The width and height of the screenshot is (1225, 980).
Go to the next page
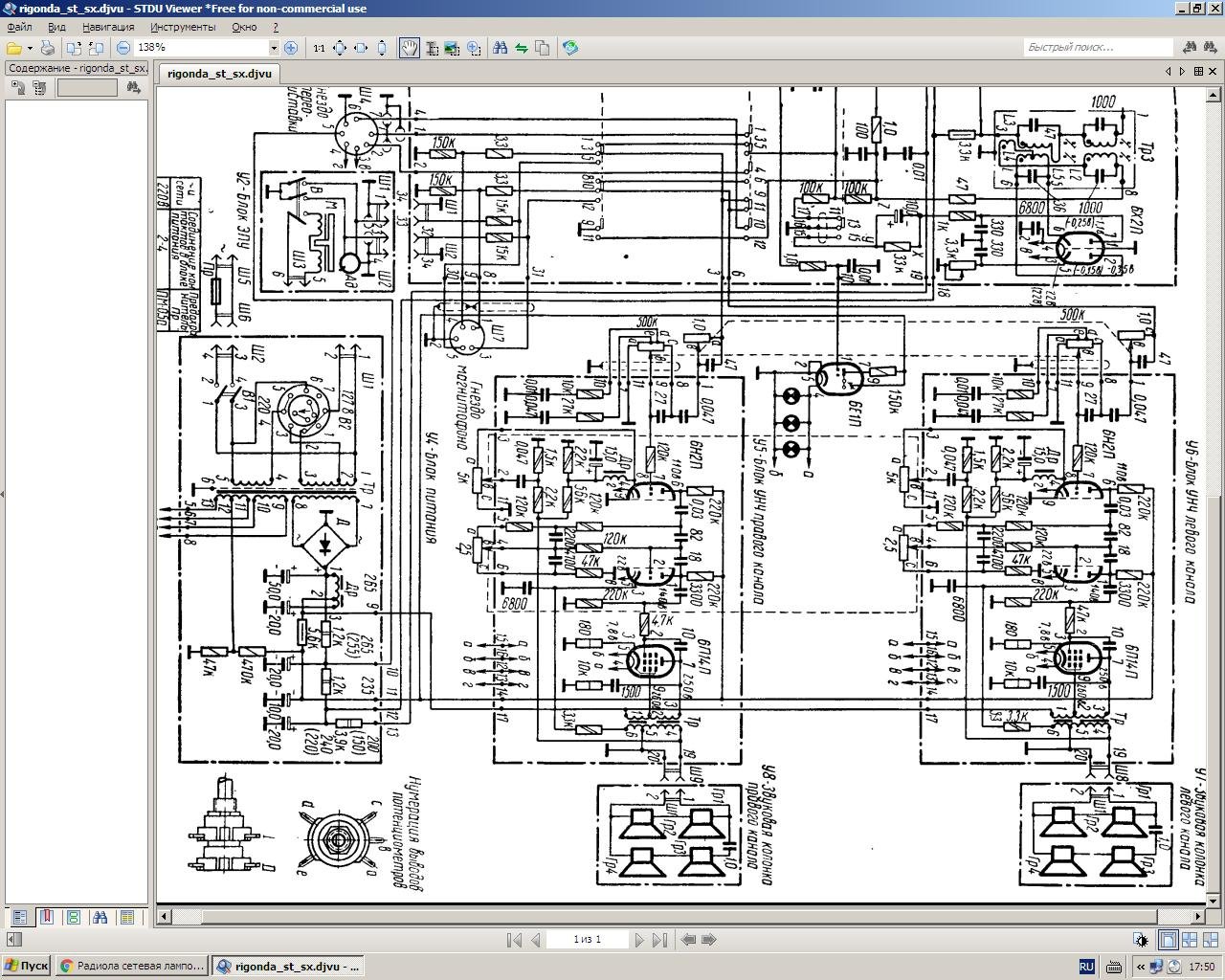click(x=639, y=940)
